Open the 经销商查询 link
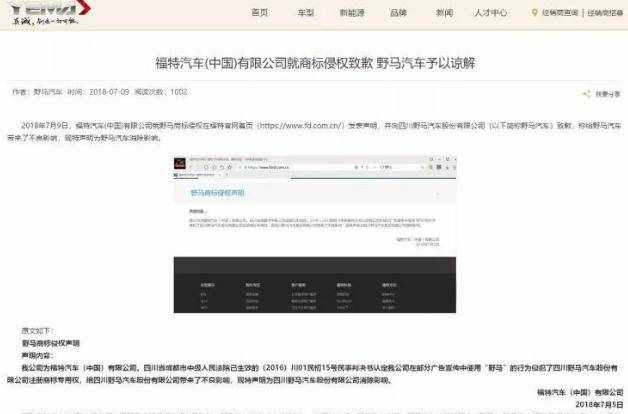This screenshot has width=628, height=414. (x=560, y=13)
